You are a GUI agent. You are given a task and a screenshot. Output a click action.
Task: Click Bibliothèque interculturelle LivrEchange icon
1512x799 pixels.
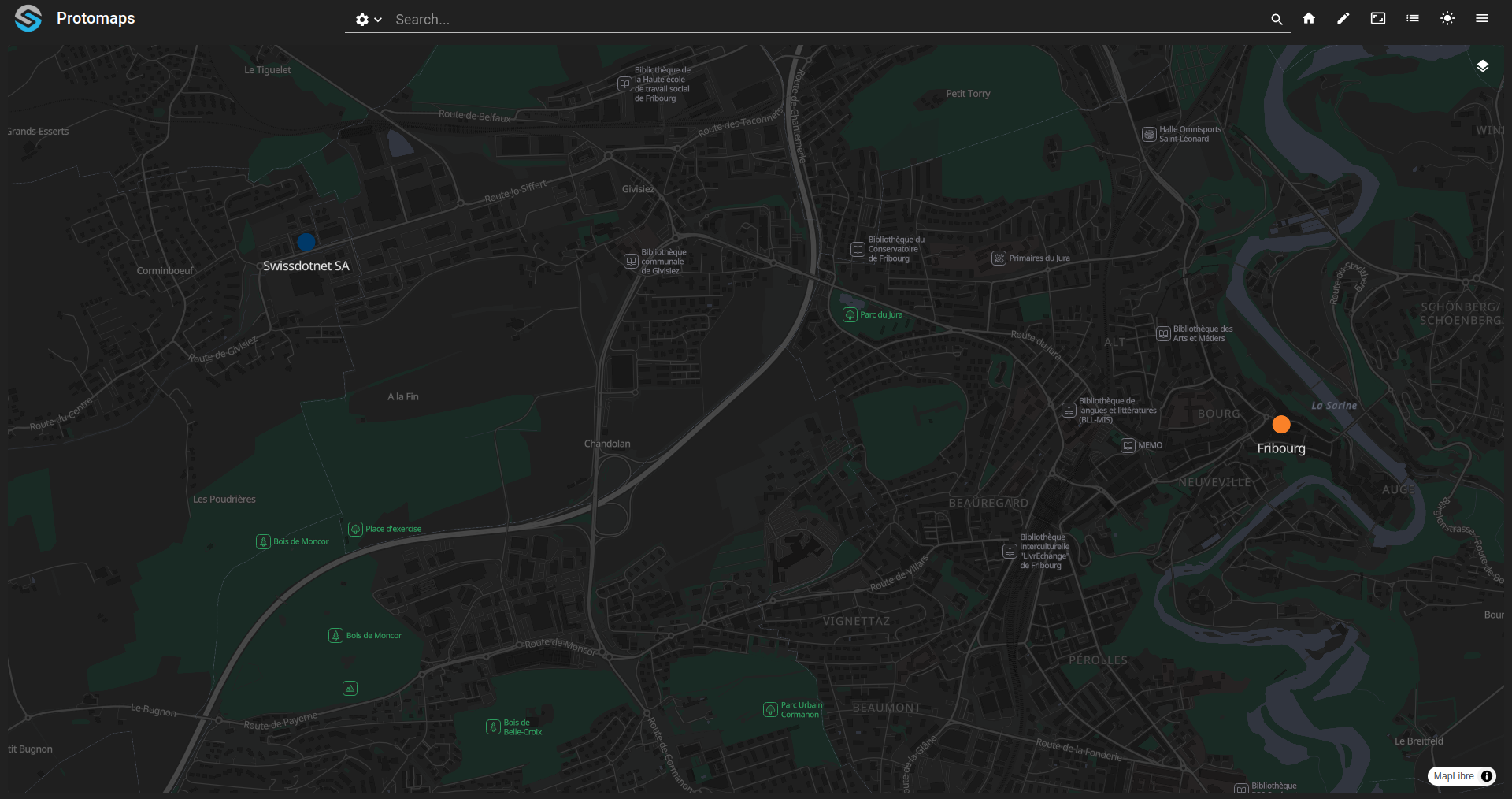pos(1010,552)
